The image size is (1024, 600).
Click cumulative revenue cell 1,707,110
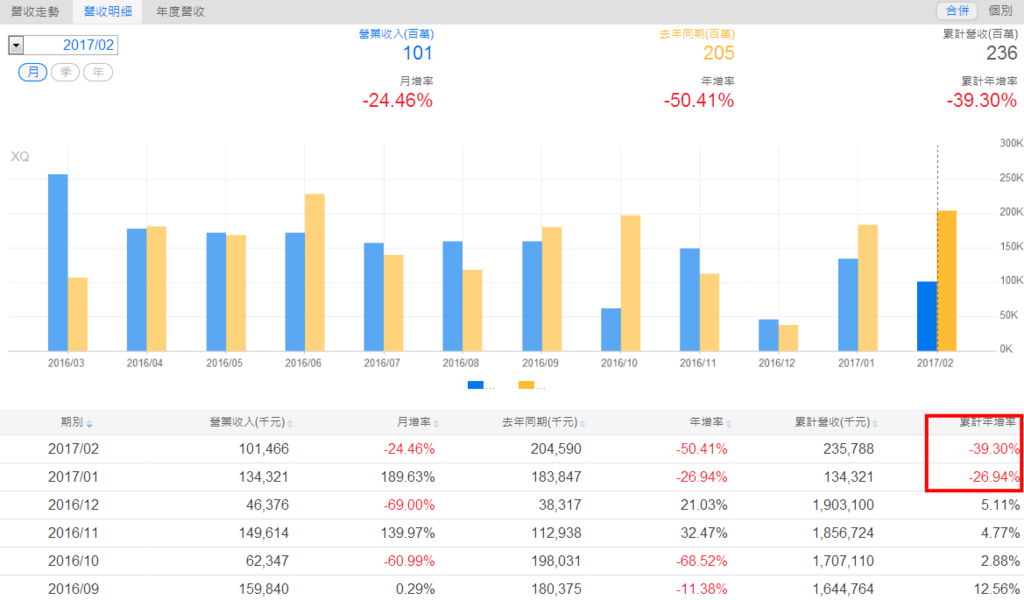click(x=843, y=561)
